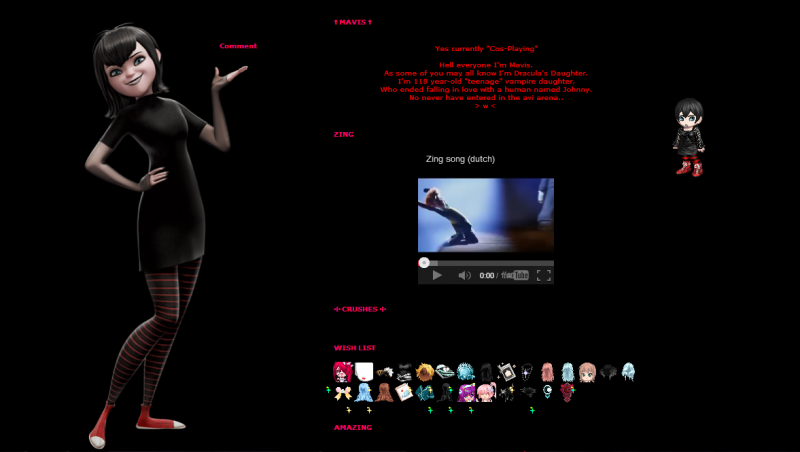This screenshot has width=800, height=452.
Task: Click the video progress bar scrubber
Action: (424, 263)
